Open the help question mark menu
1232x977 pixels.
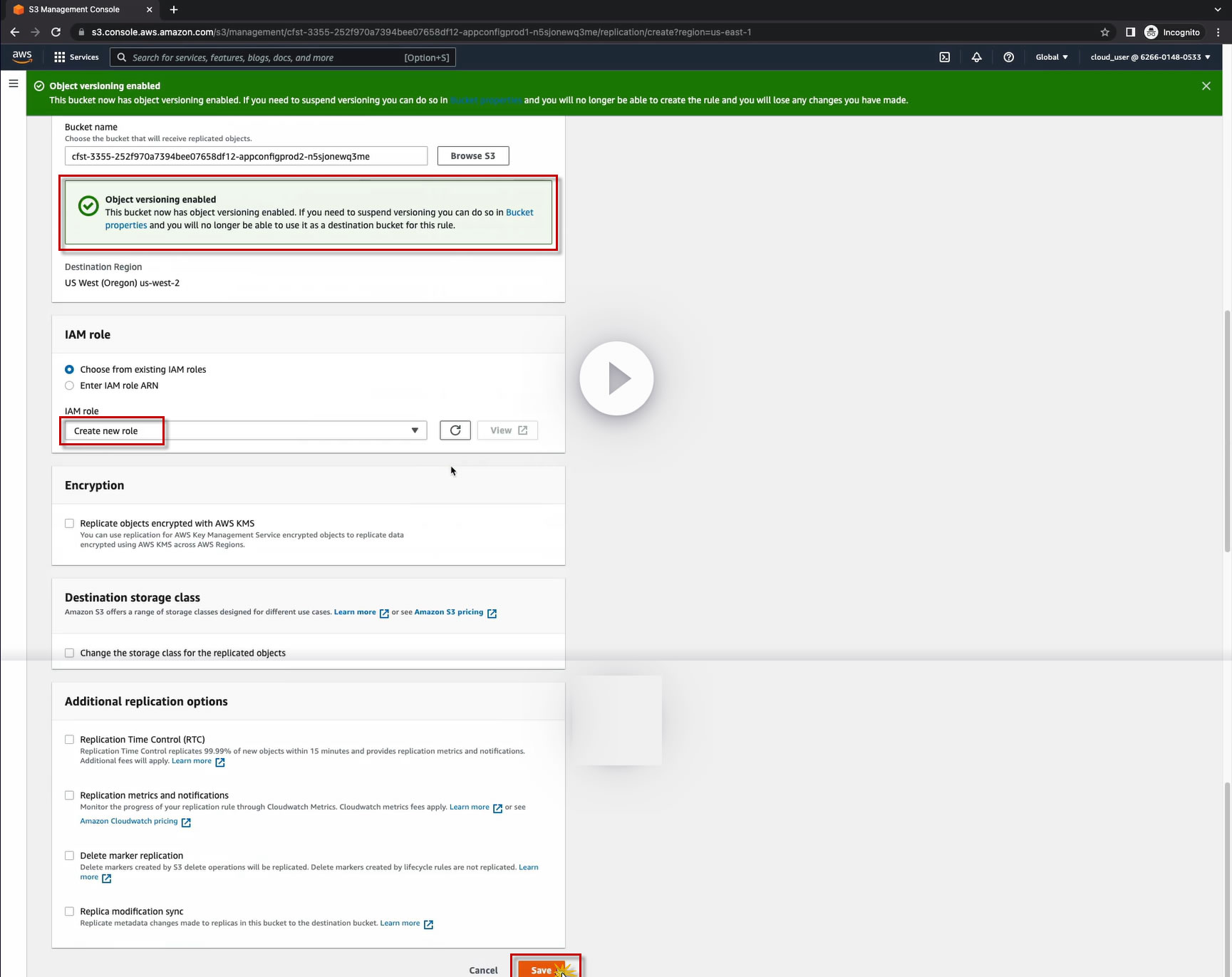coord(1008,57)
